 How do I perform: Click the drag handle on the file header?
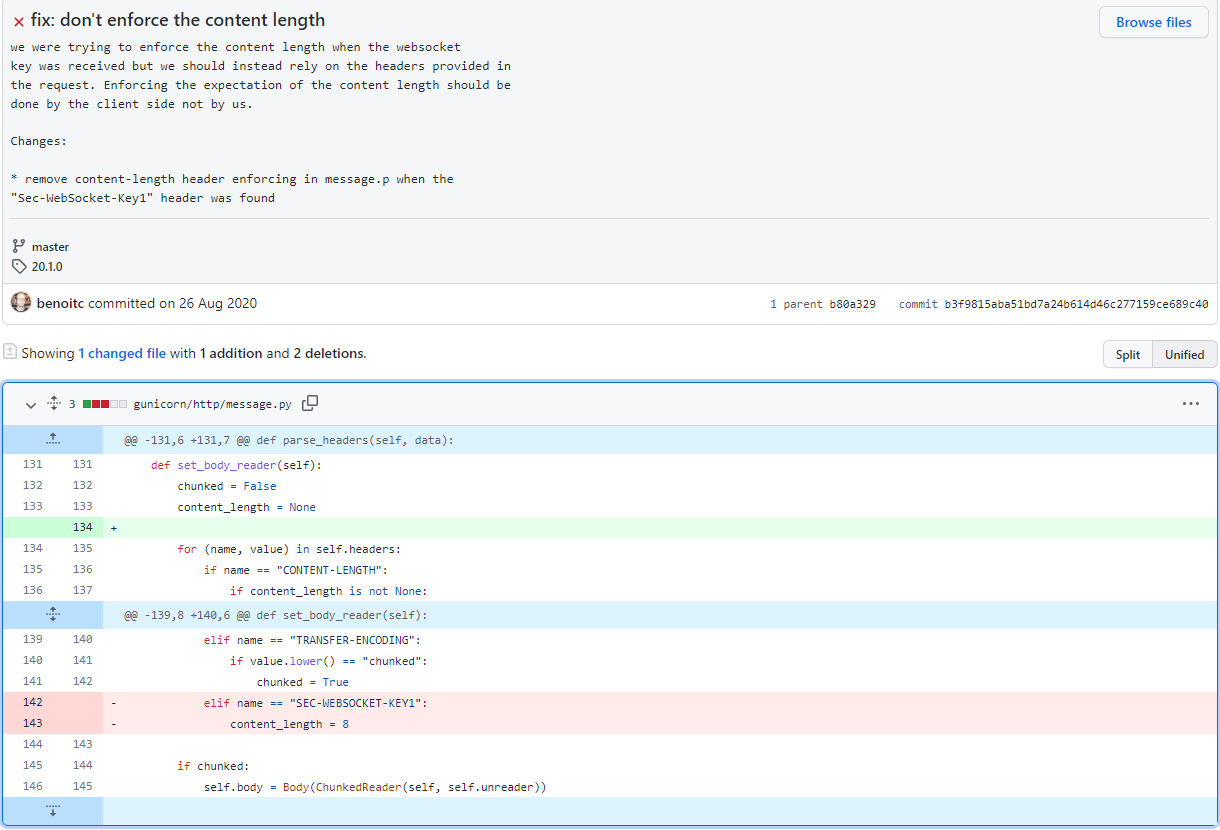click(x=54, y=402)
